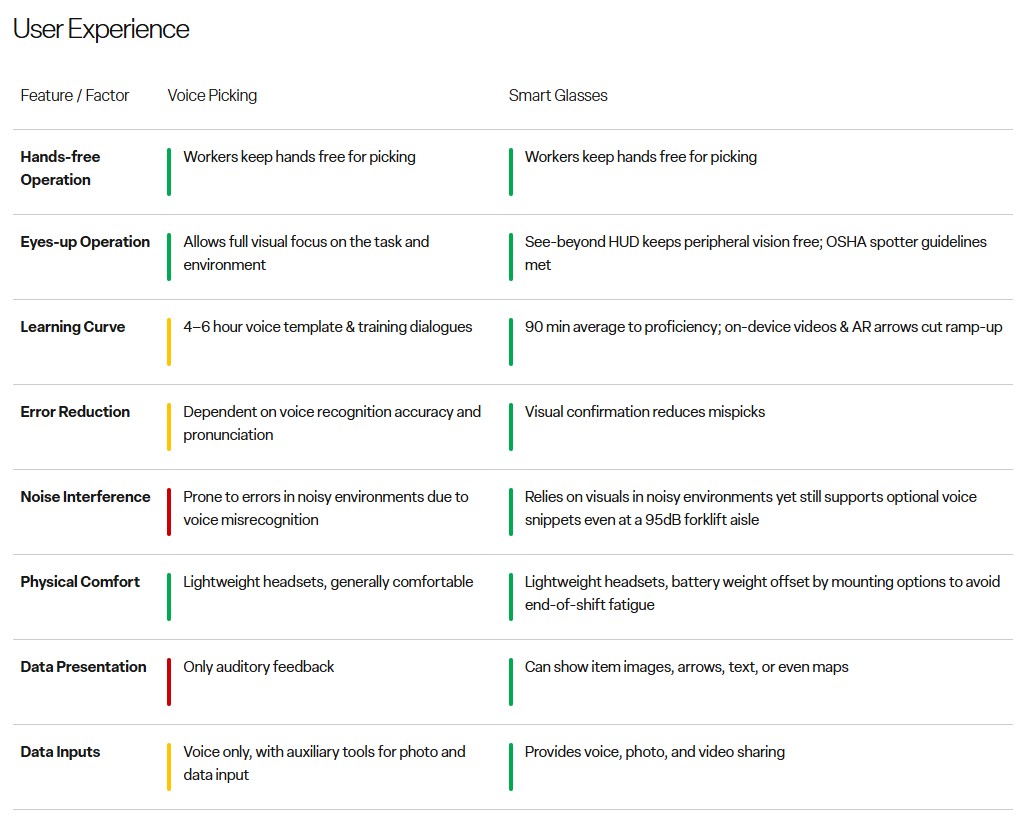Click the Physical Comfort row label
This screenshot has width=1036, height=825.
coord(80,582)
